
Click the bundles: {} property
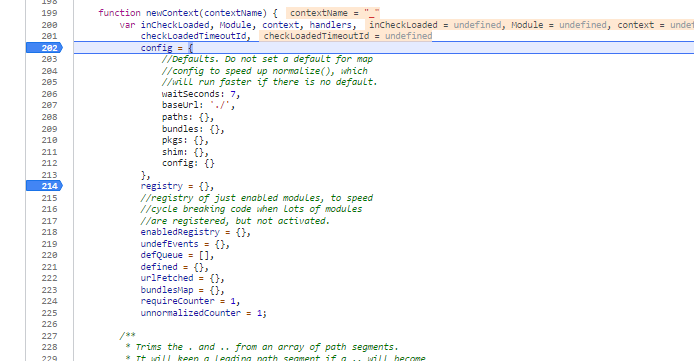(193, 129)
